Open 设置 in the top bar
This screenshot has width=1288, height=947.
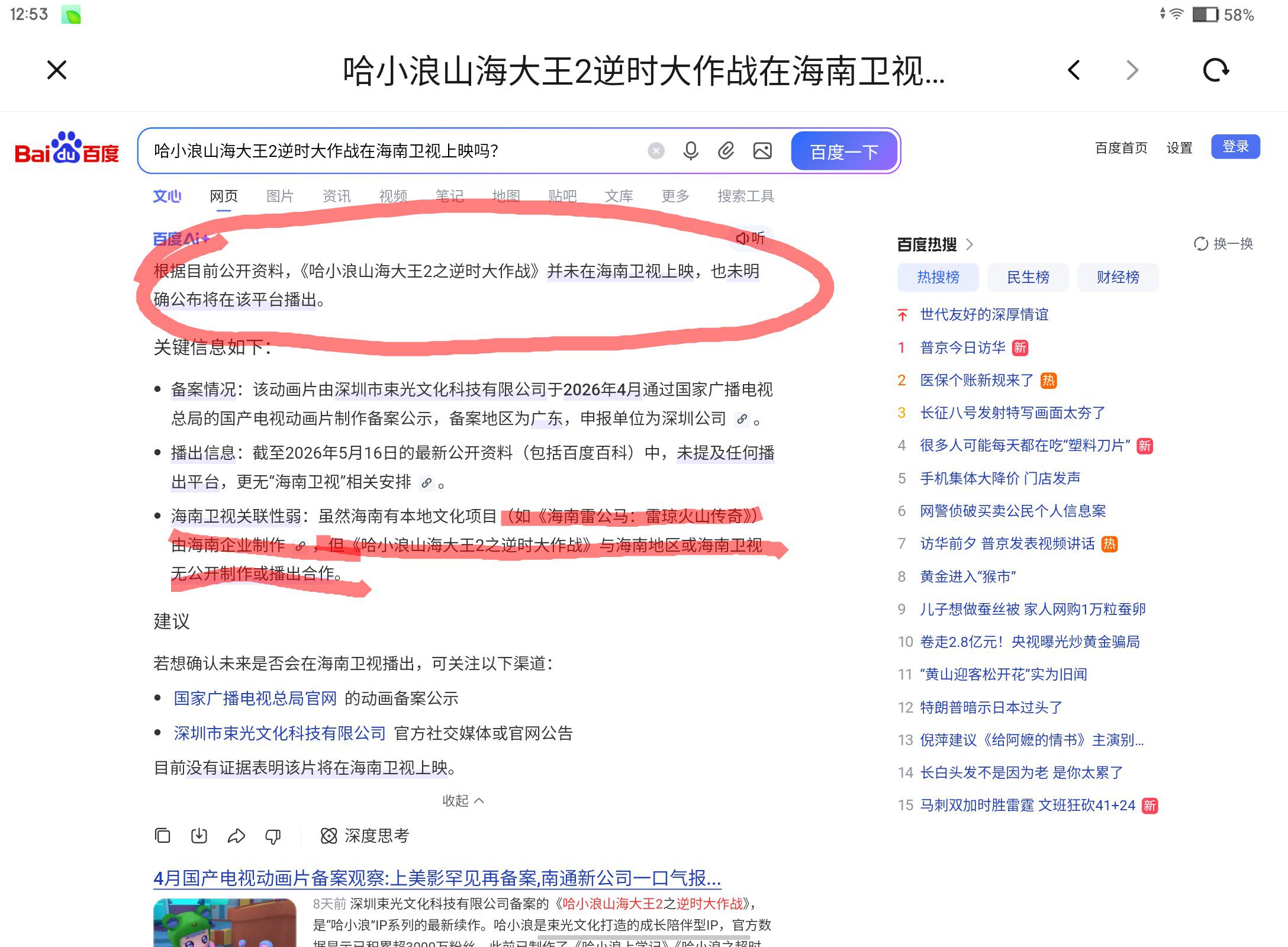tap(1179, 148)
